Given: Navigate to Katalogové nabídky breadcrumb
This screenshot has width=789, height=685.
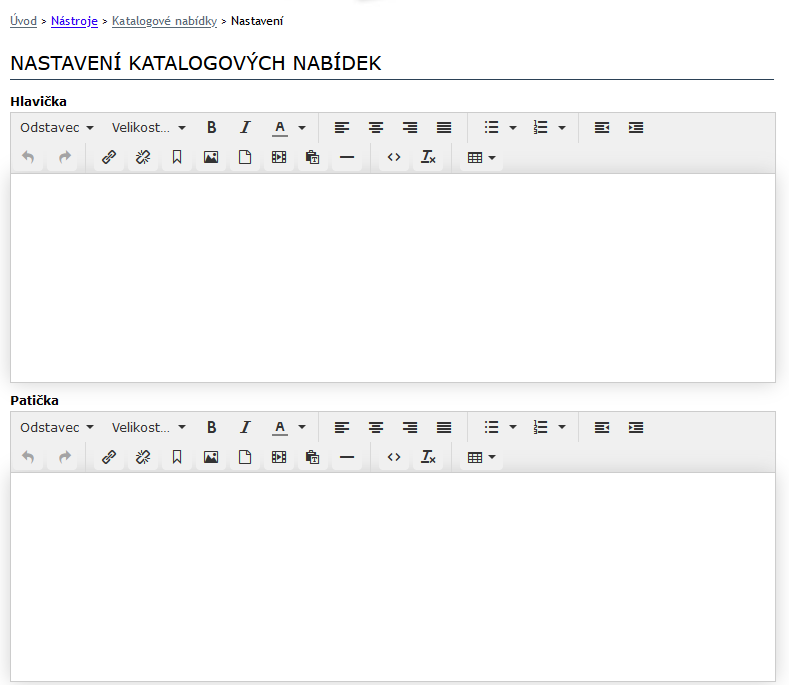Looking at the screenshot, I should click(164, 21).
